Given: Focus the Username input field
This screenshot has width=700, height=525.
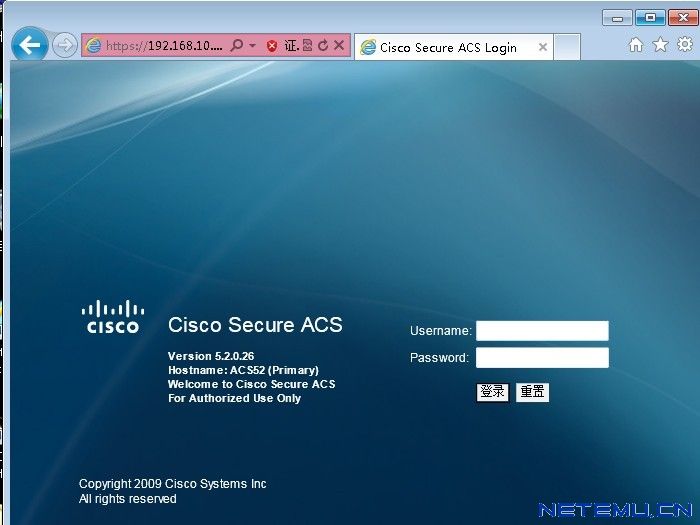Looking at the screenshot, I should [542, 331].
